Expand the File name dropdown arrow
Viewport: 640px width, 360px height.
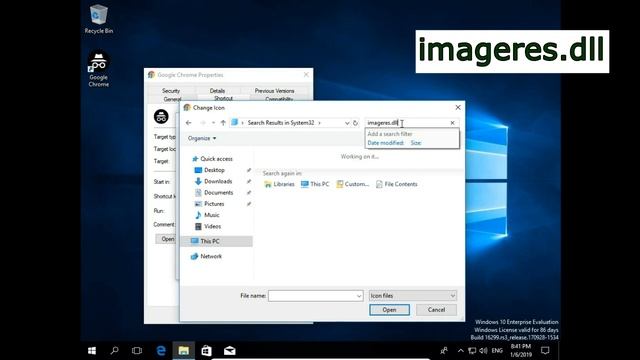coord(359,296)
